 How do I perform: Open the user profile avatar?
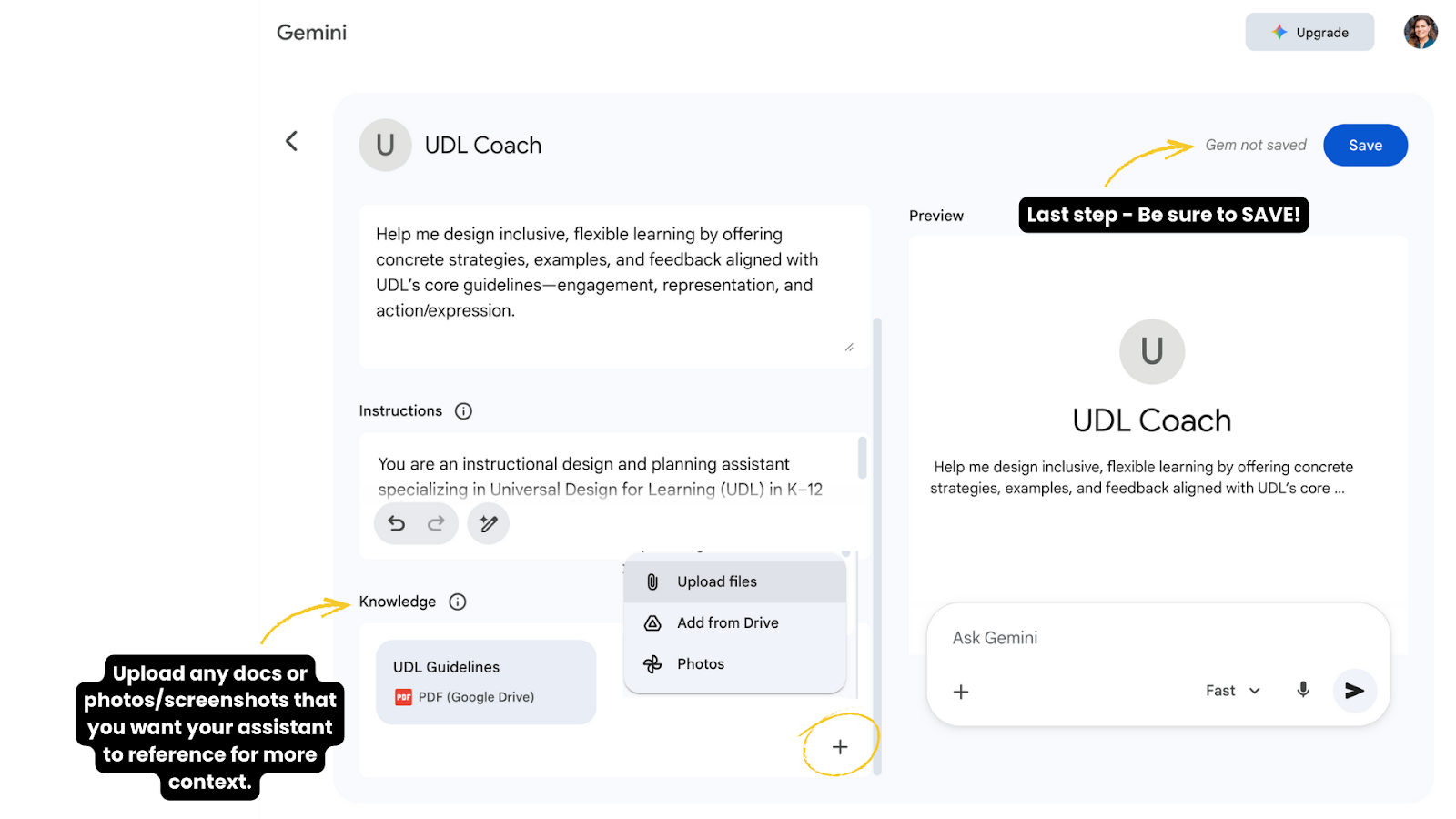coord(1420,32)
